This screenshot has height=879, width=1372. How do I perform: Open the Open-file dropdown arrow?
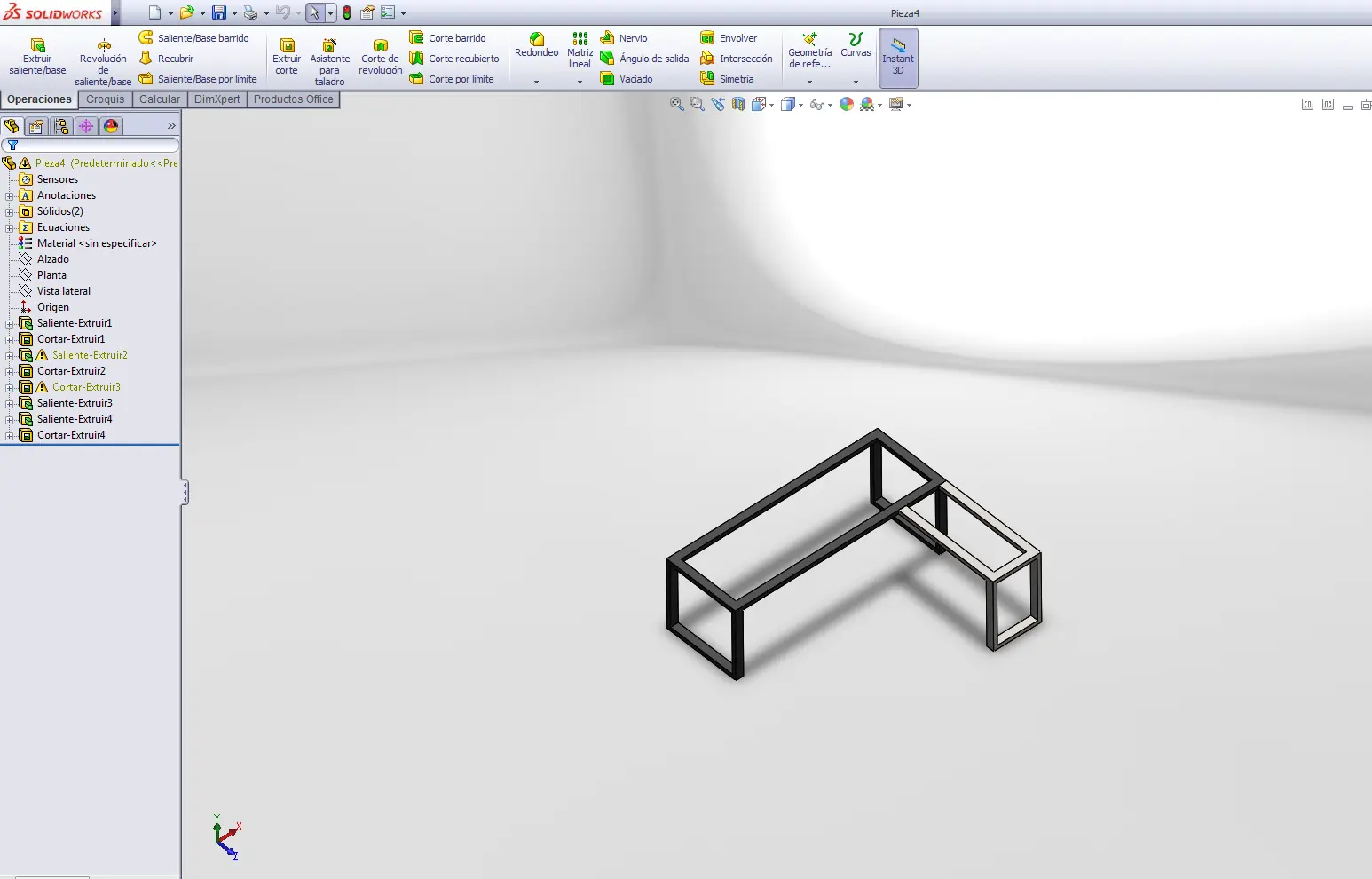click(202, 13)
